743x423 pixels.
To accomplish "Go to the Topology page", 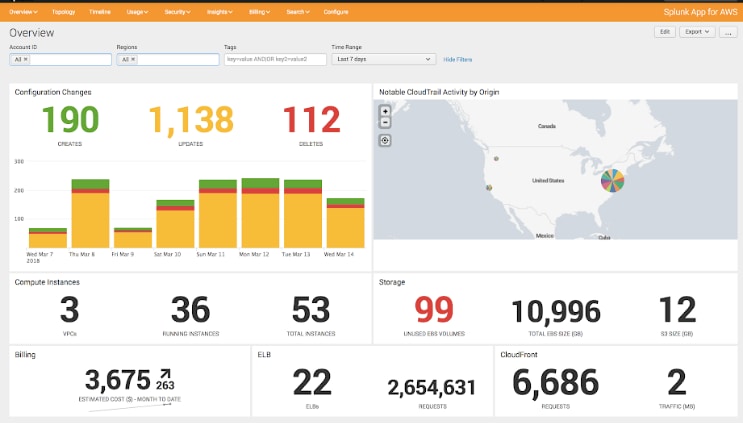I will pyautogui.click(x=63, y=12).
